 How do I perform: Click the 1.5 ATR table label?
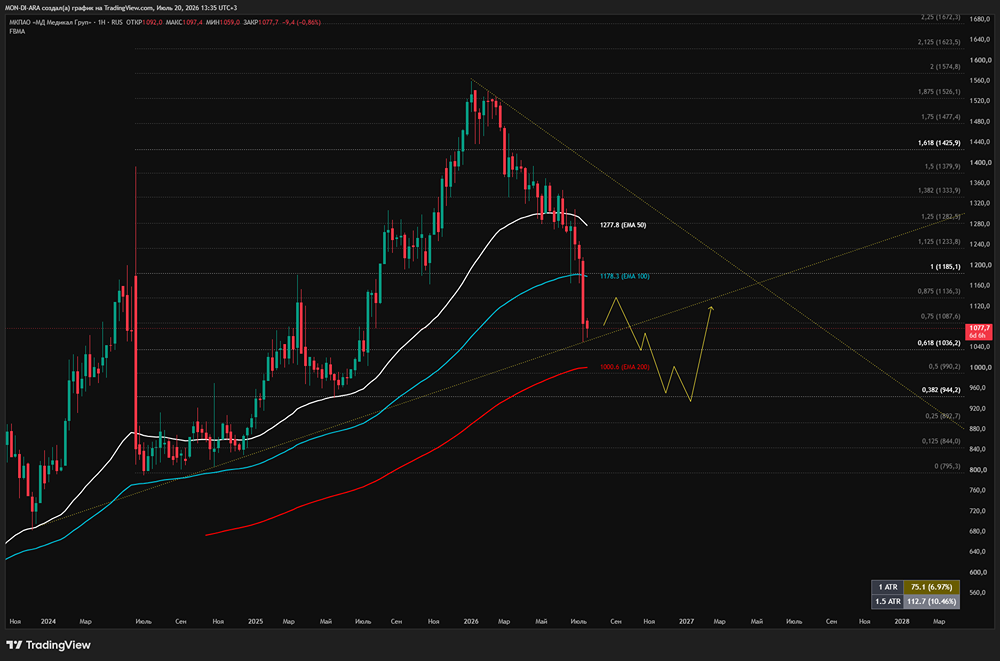888,601
